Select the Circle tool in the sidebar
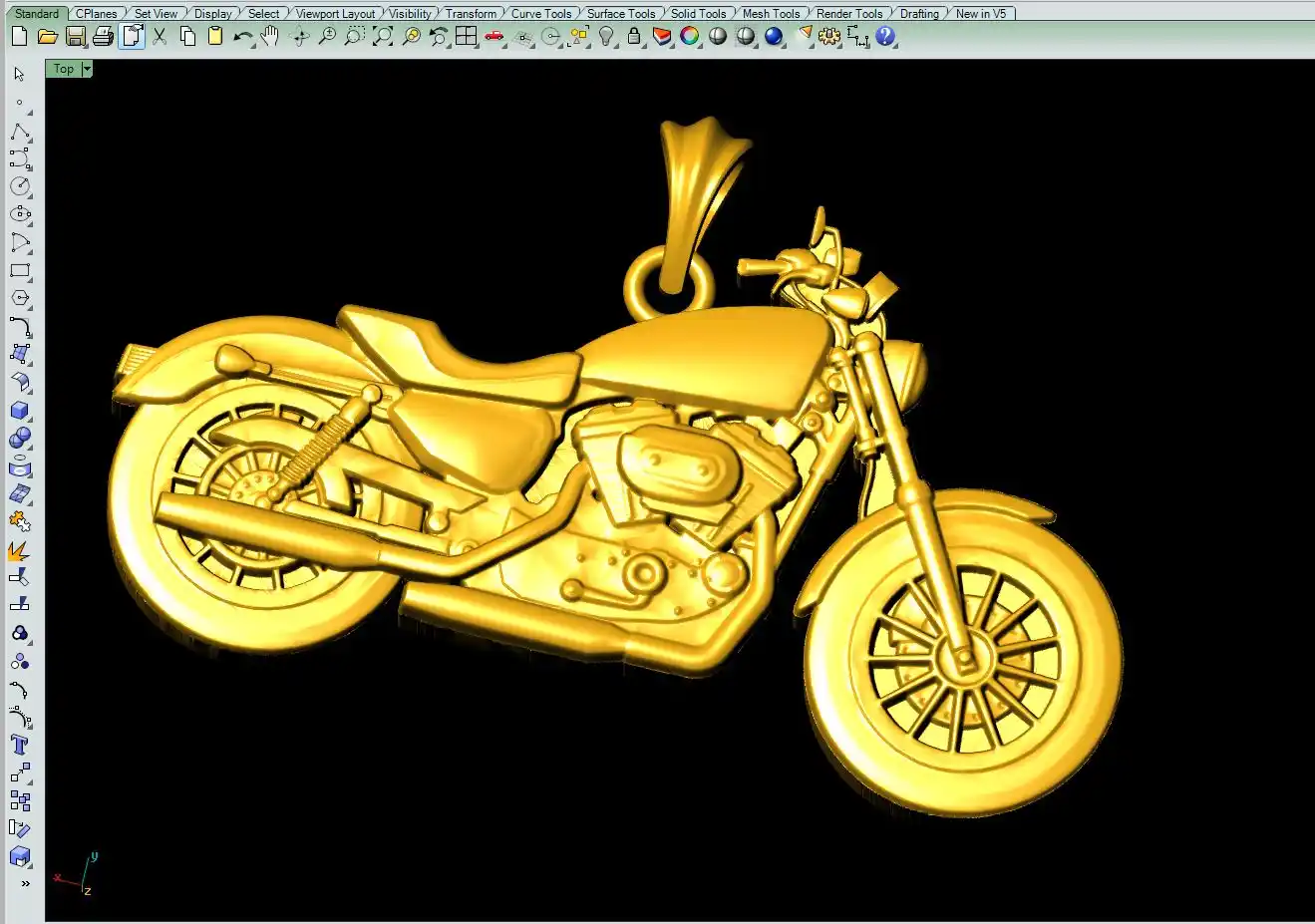This screenshot has height=924, width=1315. [x=20, y=186]
